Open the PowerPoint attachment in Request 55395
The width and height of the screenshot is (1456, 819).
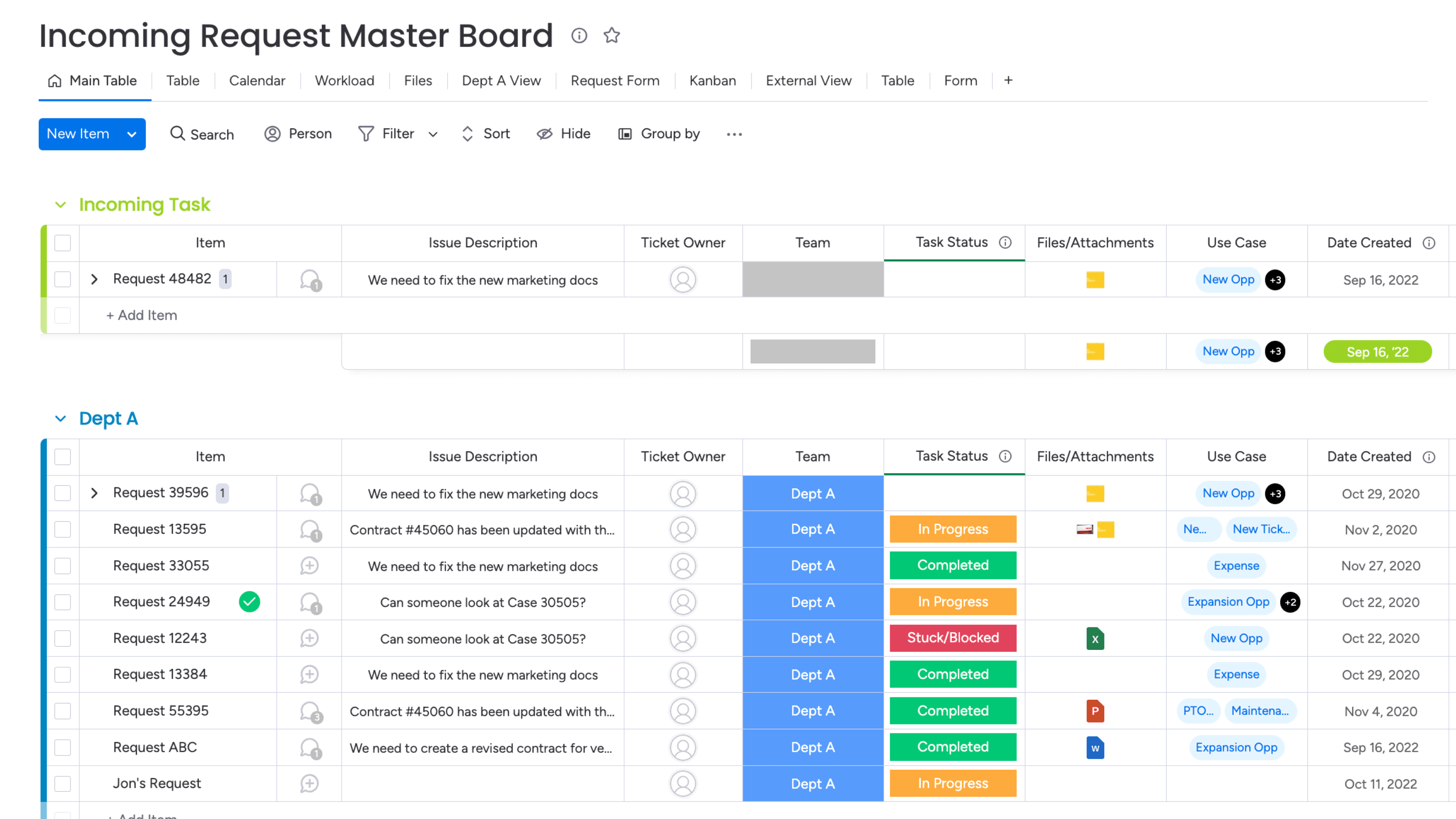[1095, 711]
